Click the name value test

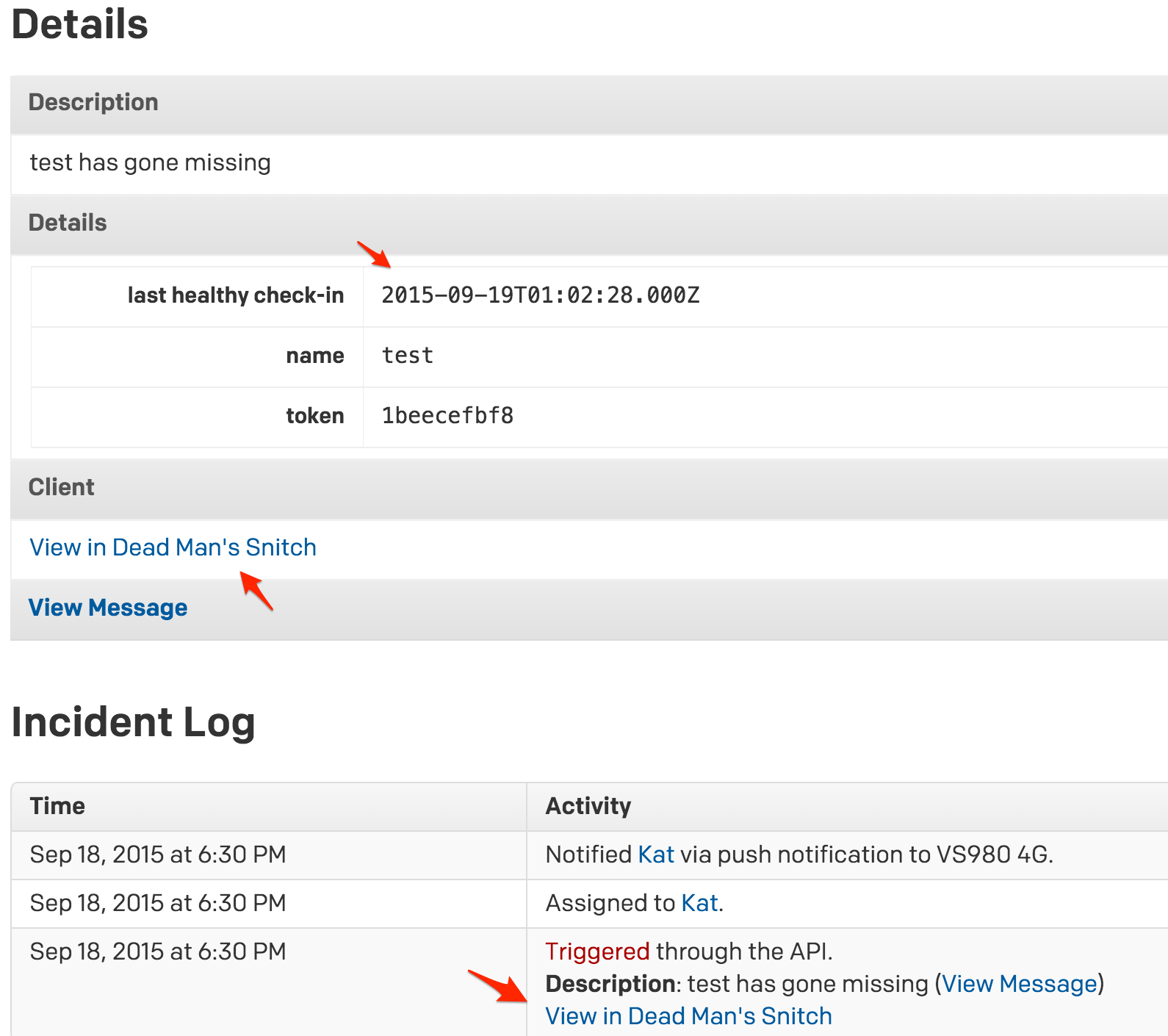click(x=408, y=356)
